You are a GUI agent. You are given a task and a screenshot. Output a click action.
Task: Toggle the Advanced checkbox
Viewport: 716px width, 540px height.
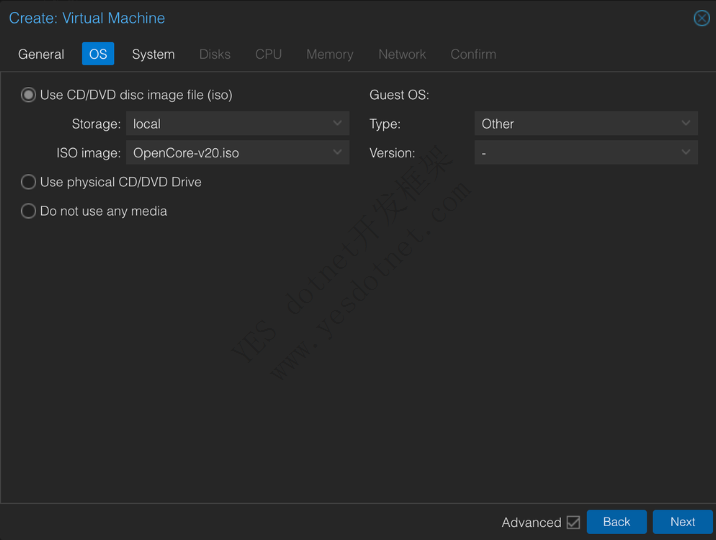click(573, 522)
